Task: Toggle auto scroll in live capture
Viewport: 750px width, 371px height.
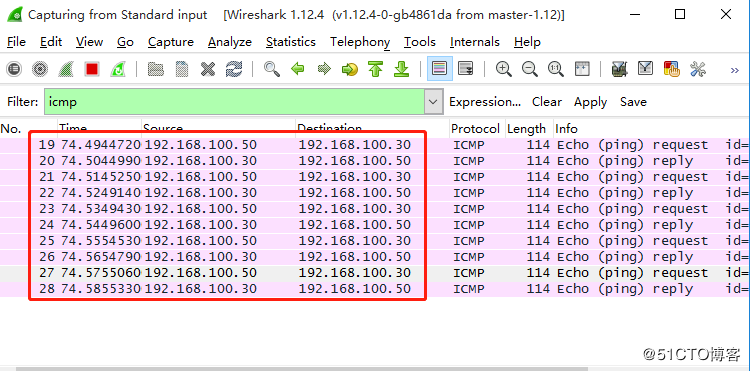Action: point(465,69)
